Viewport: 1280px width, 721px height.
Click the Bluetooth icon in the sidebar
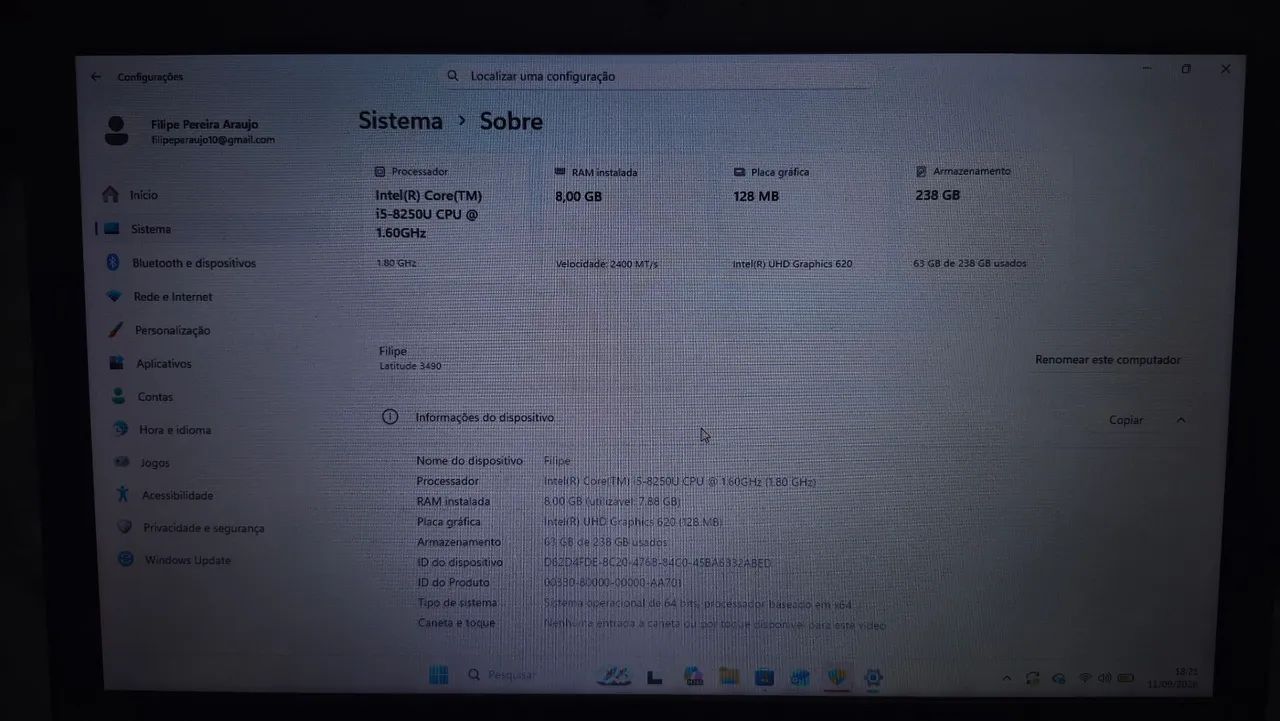(113, 262)
